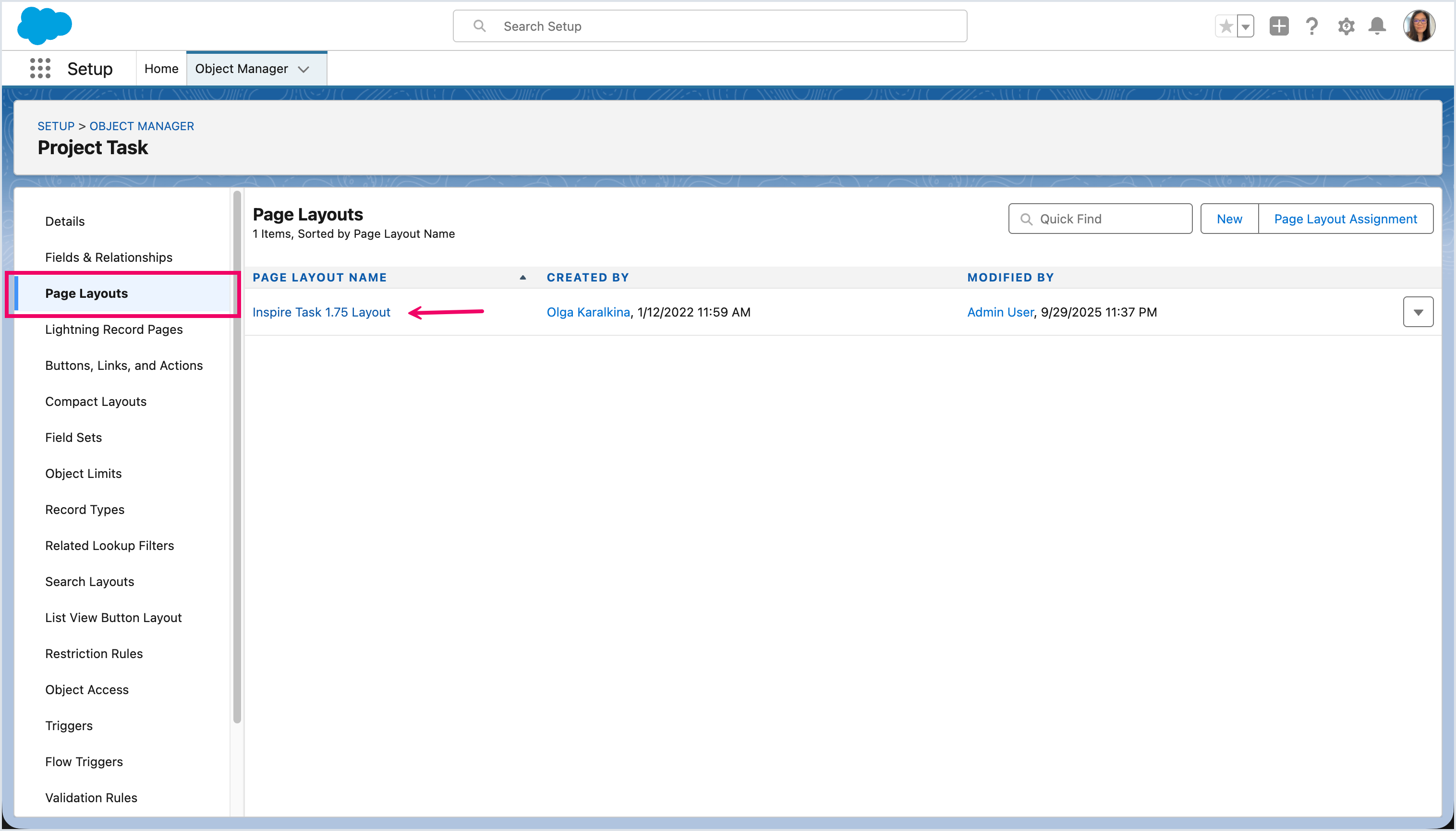1456x831 pixels.
Task: Click the user profile avatar
Action: point(1419,26)
